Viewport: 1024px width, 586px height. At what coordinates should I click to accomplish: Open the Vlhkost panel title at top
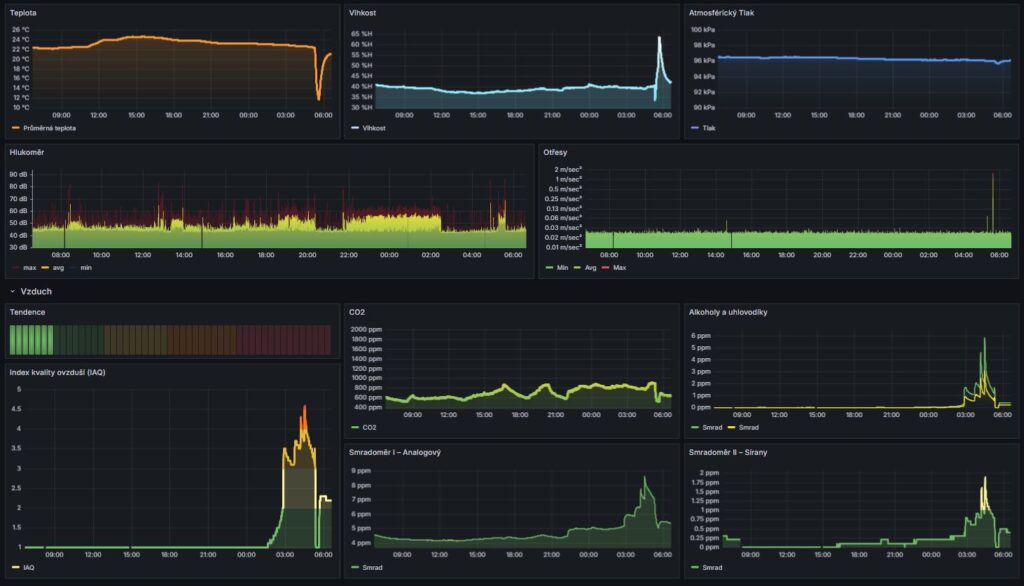362,13
